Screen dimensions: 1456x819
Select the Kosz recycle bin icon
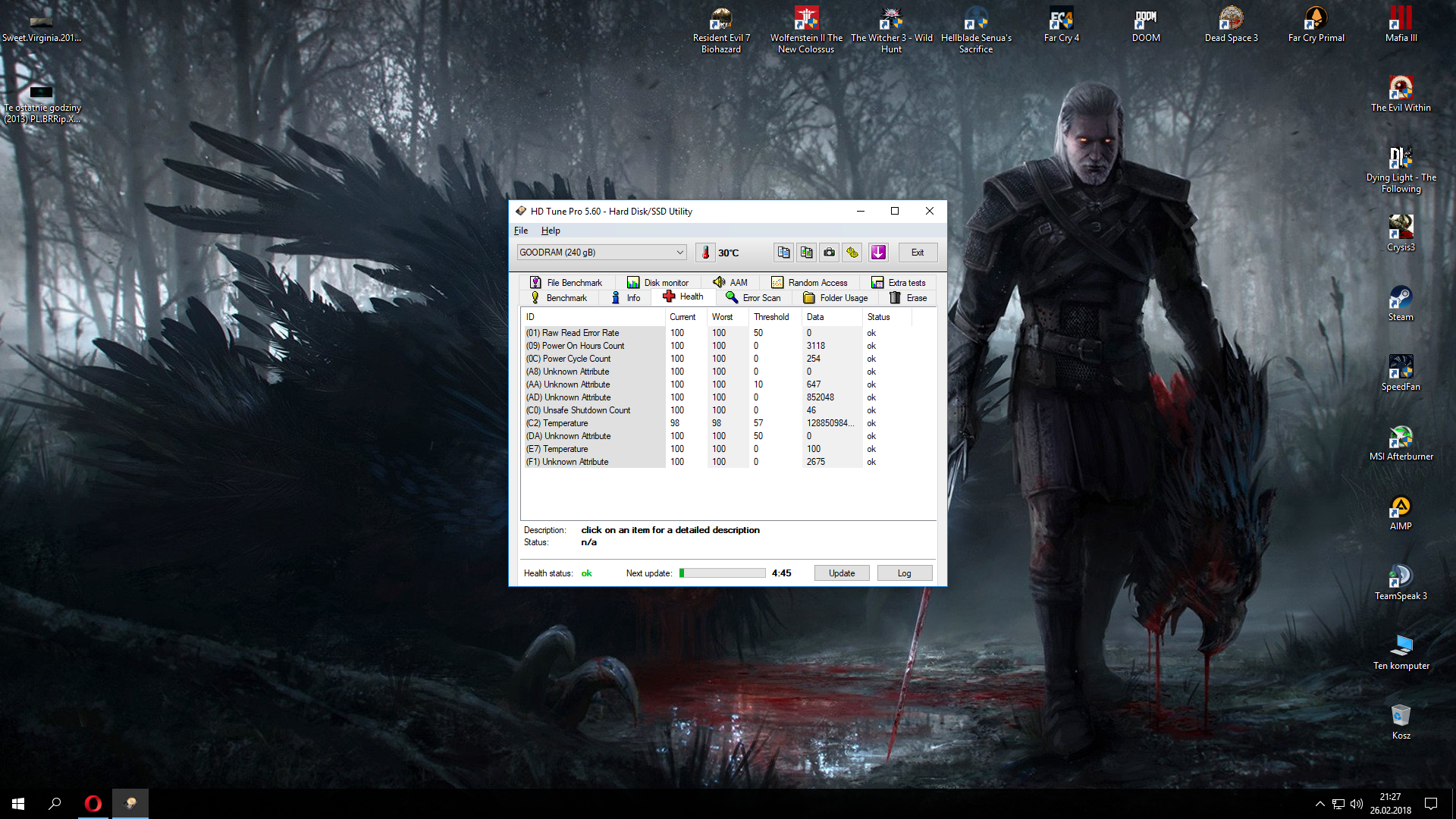1401,722
